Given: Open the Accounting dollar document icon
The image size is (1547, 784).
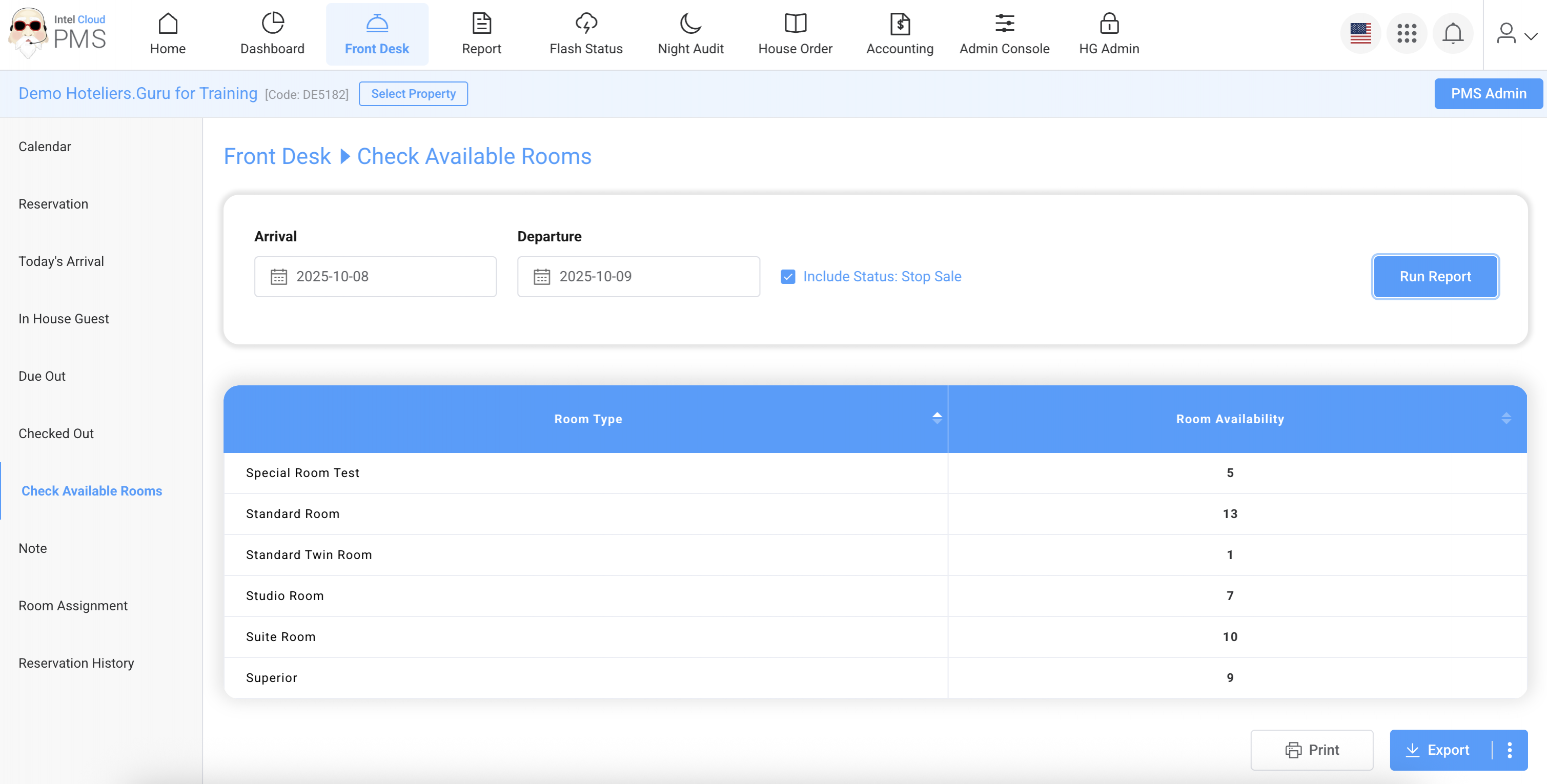Looking at the screenshot, I should tap(899, 24).
